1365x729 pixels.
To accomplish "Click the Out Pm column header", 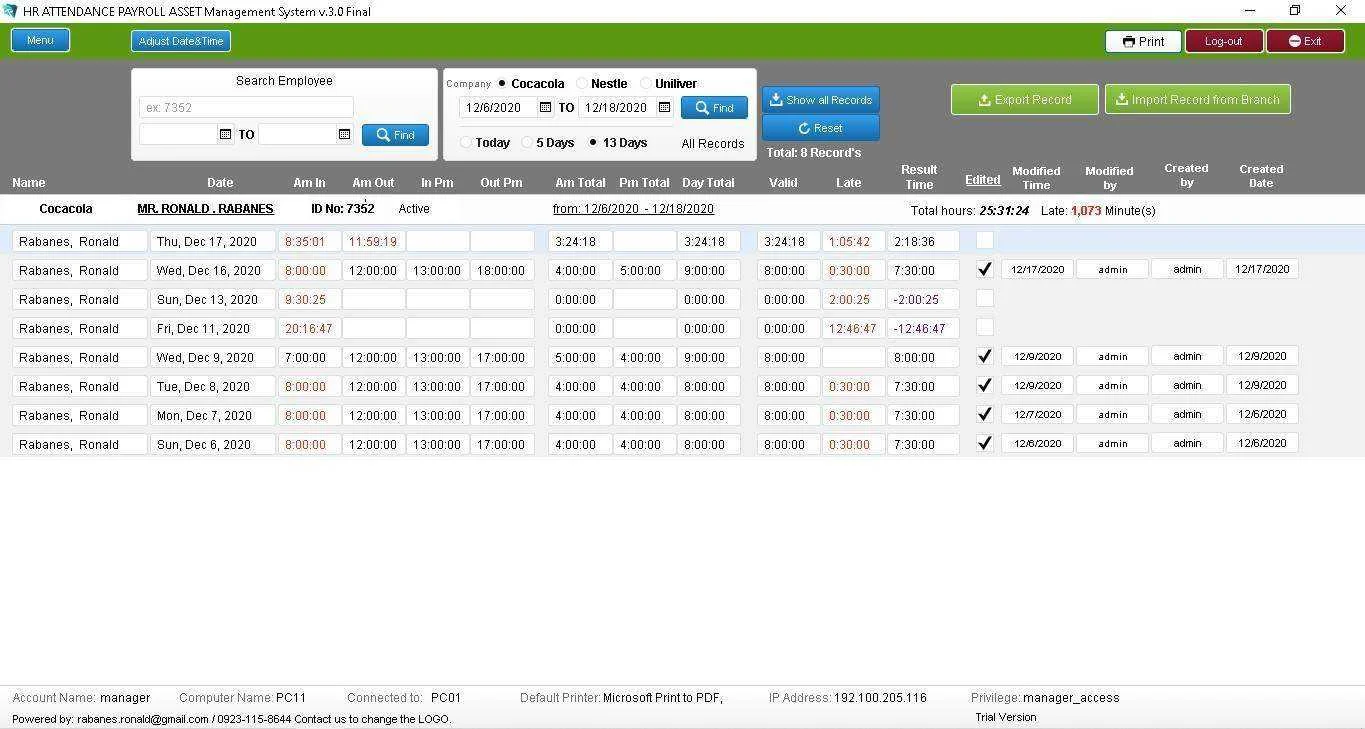I will pos(501,183).
